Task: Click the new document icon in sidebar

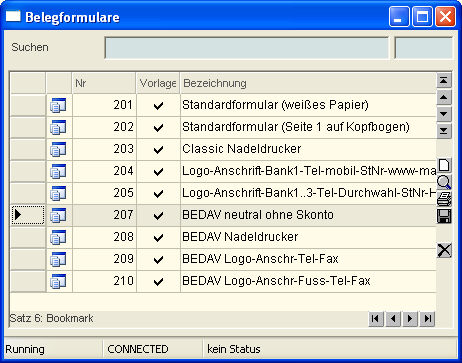Action: (444, 165)
